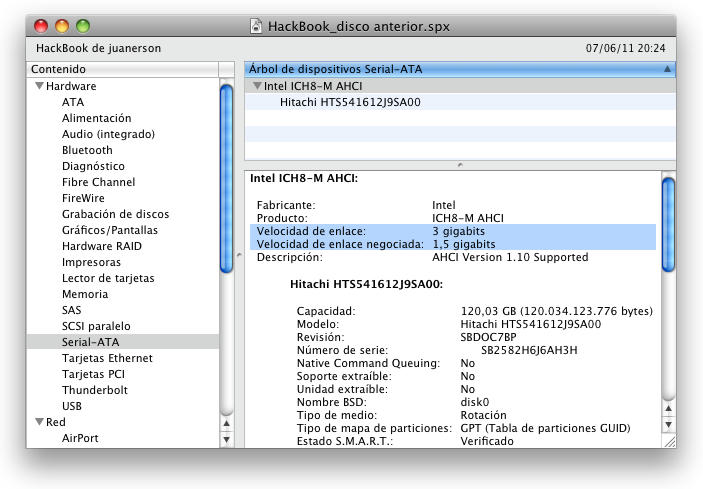This screenshot has width=703, height=489.
Task: Click the Tipo de medio value Rotación
Action: click(x=483, y=415)
